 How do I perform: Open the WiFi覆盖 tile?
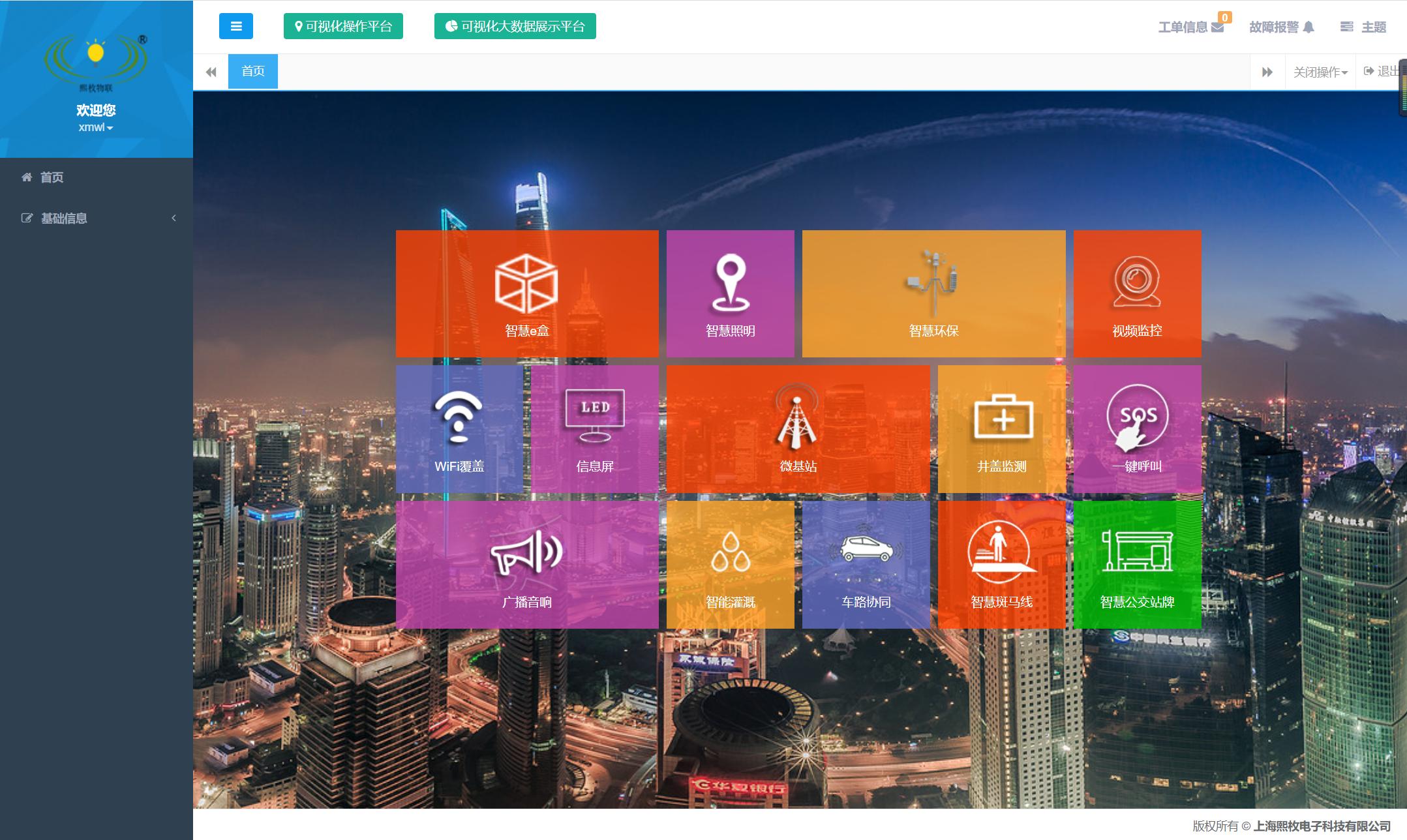[459, 428]
